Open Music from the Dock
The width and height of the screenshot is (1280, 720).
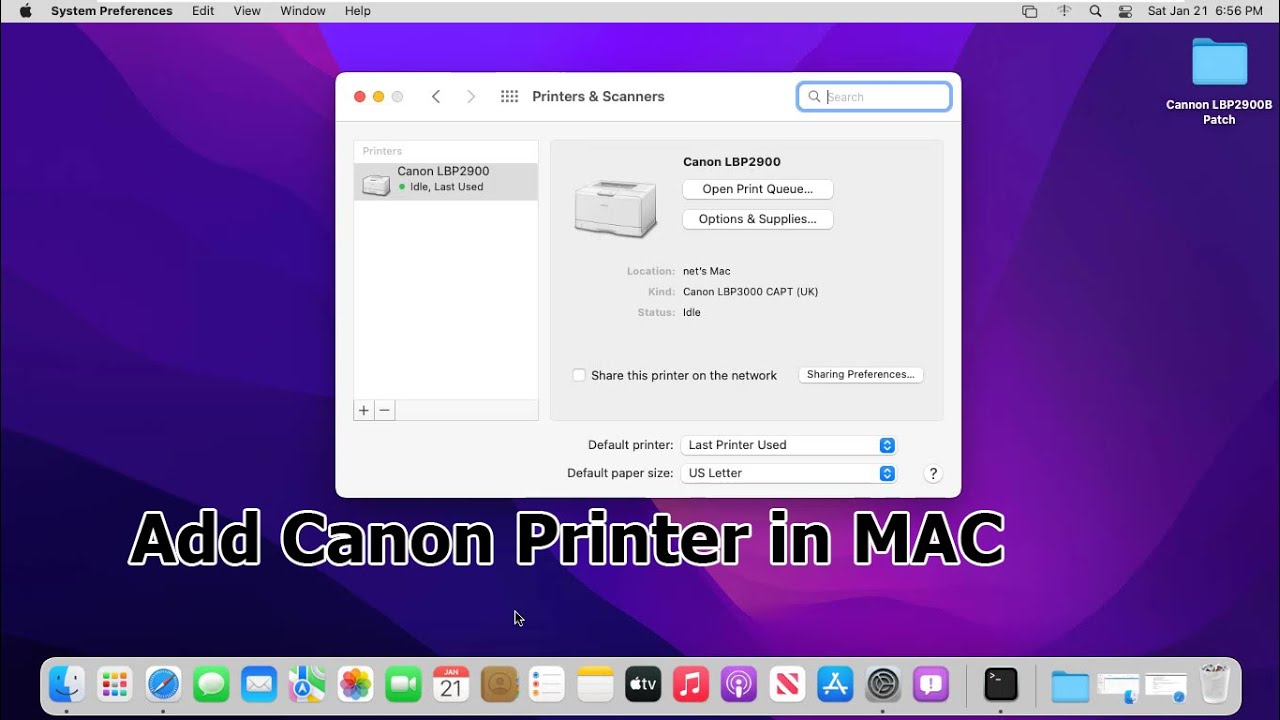click(691, 684)
